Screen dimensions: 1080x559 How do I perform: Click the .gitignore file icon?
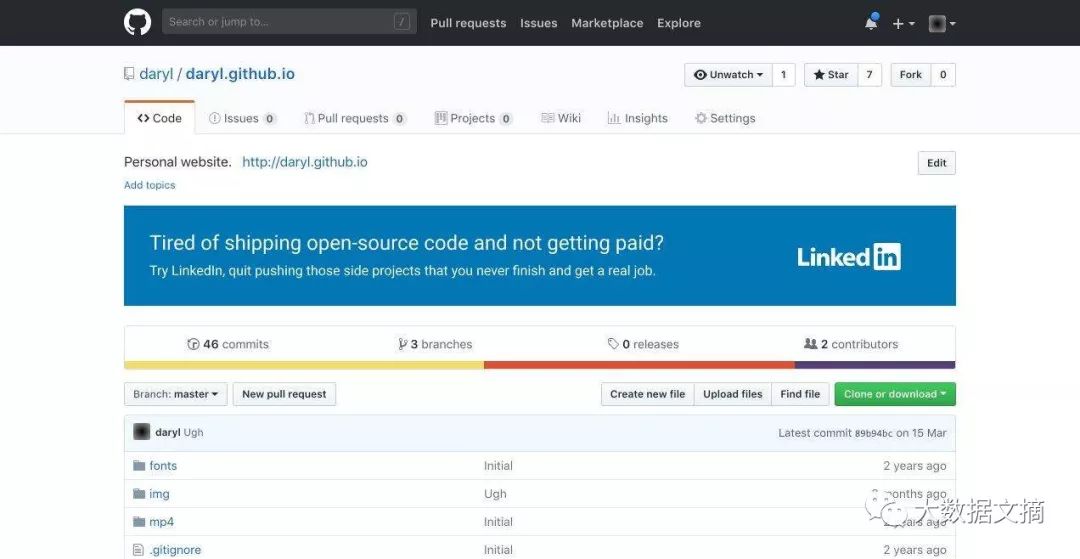pos(138,550)
